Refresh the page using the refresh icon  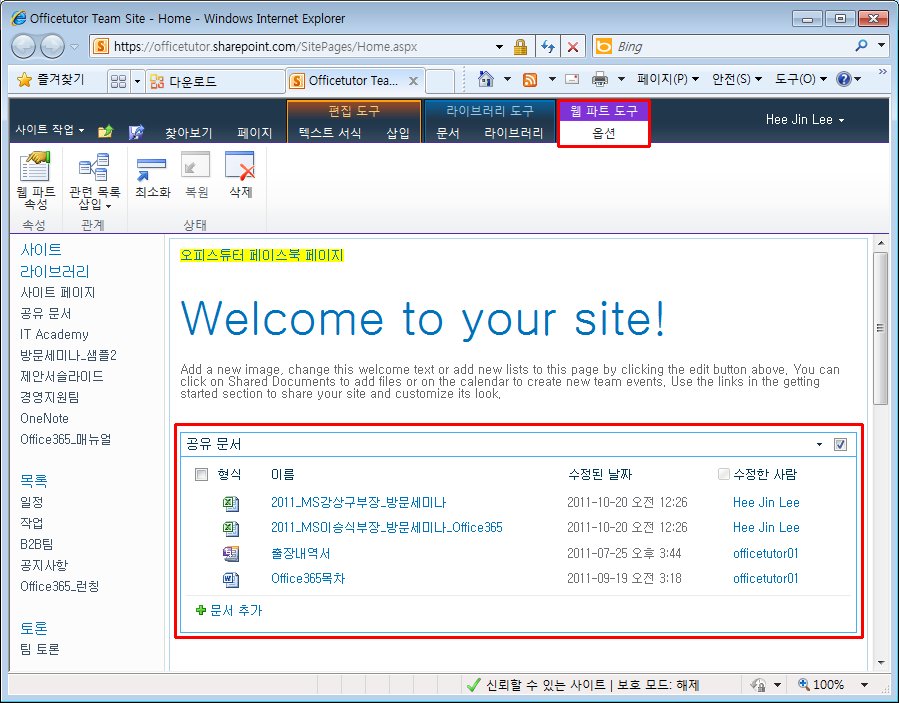548,46
